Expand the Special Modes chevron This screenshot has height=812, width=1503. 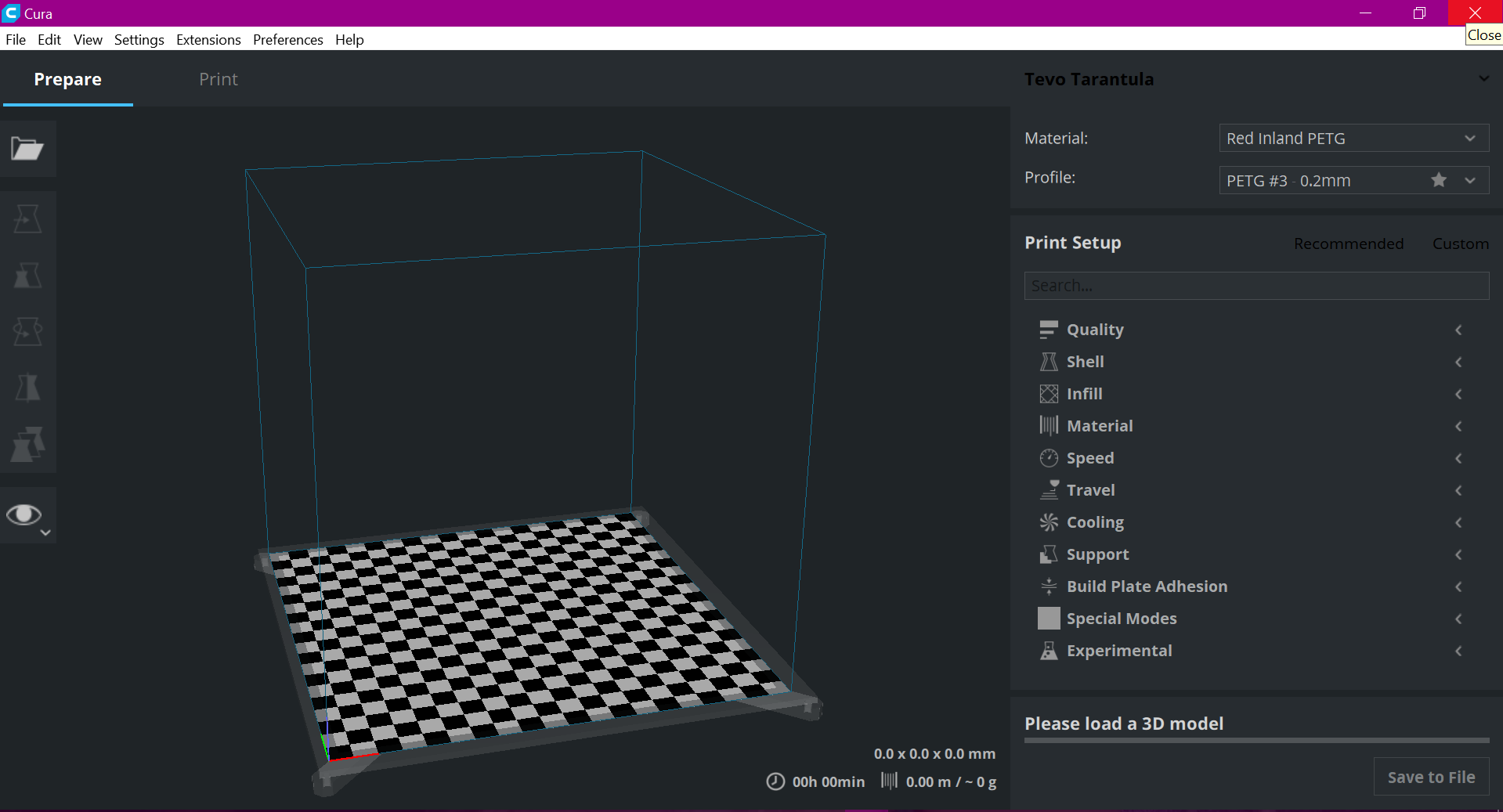tap(1458, 619)
